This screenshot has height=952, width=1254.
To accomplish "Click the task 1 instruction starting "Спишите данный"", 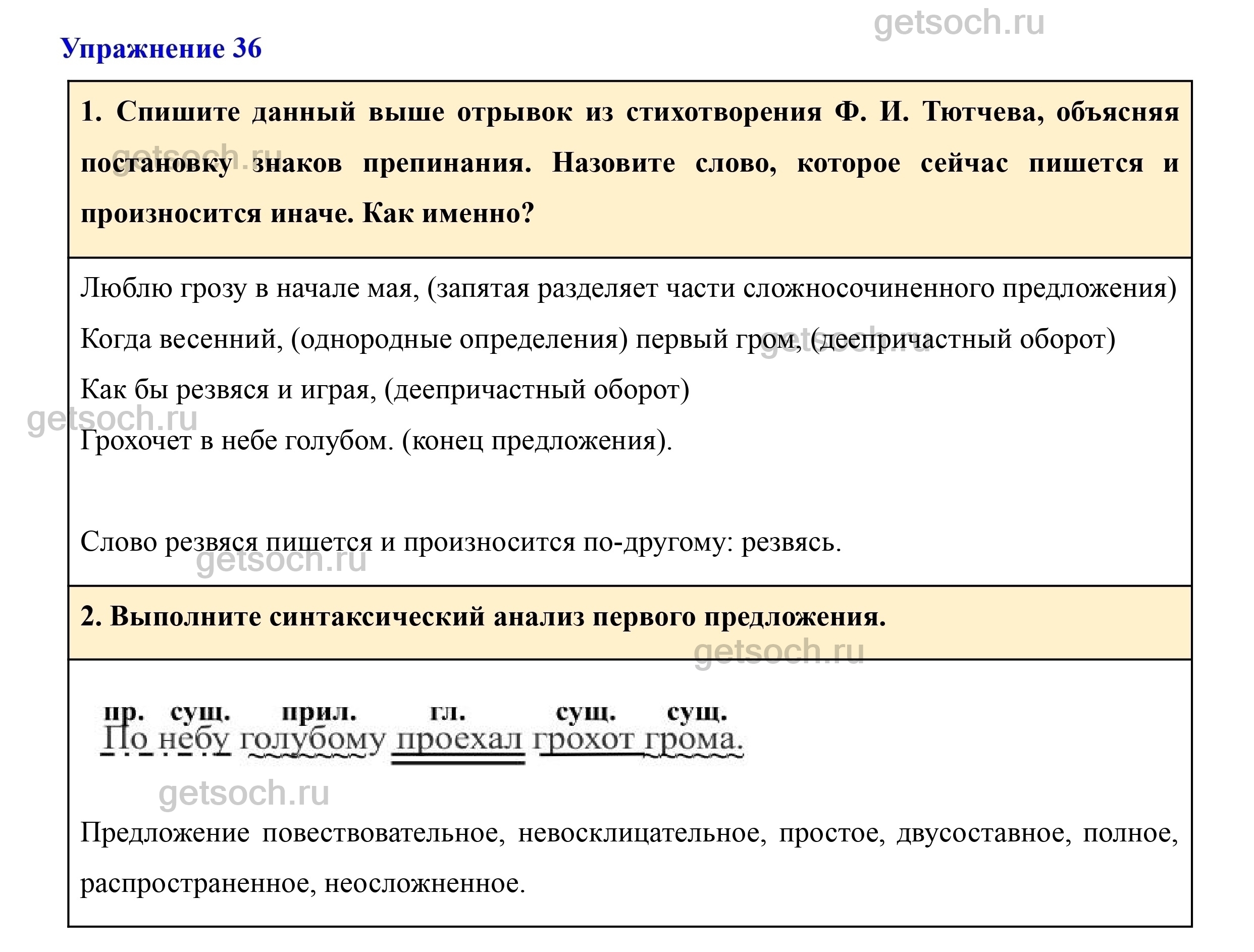I will pyautogui.click(x=629, y=163).
